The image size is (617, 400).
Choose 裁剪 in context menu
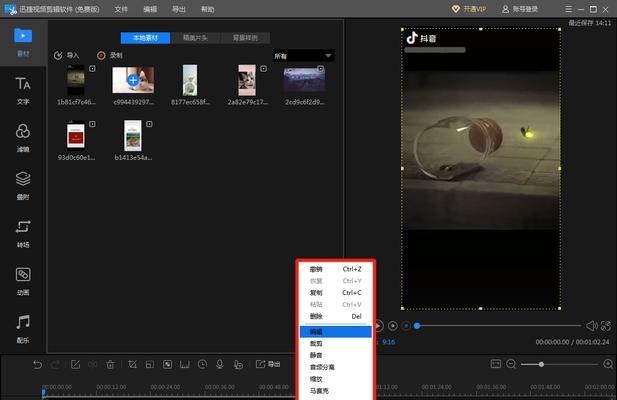point(335,343)
